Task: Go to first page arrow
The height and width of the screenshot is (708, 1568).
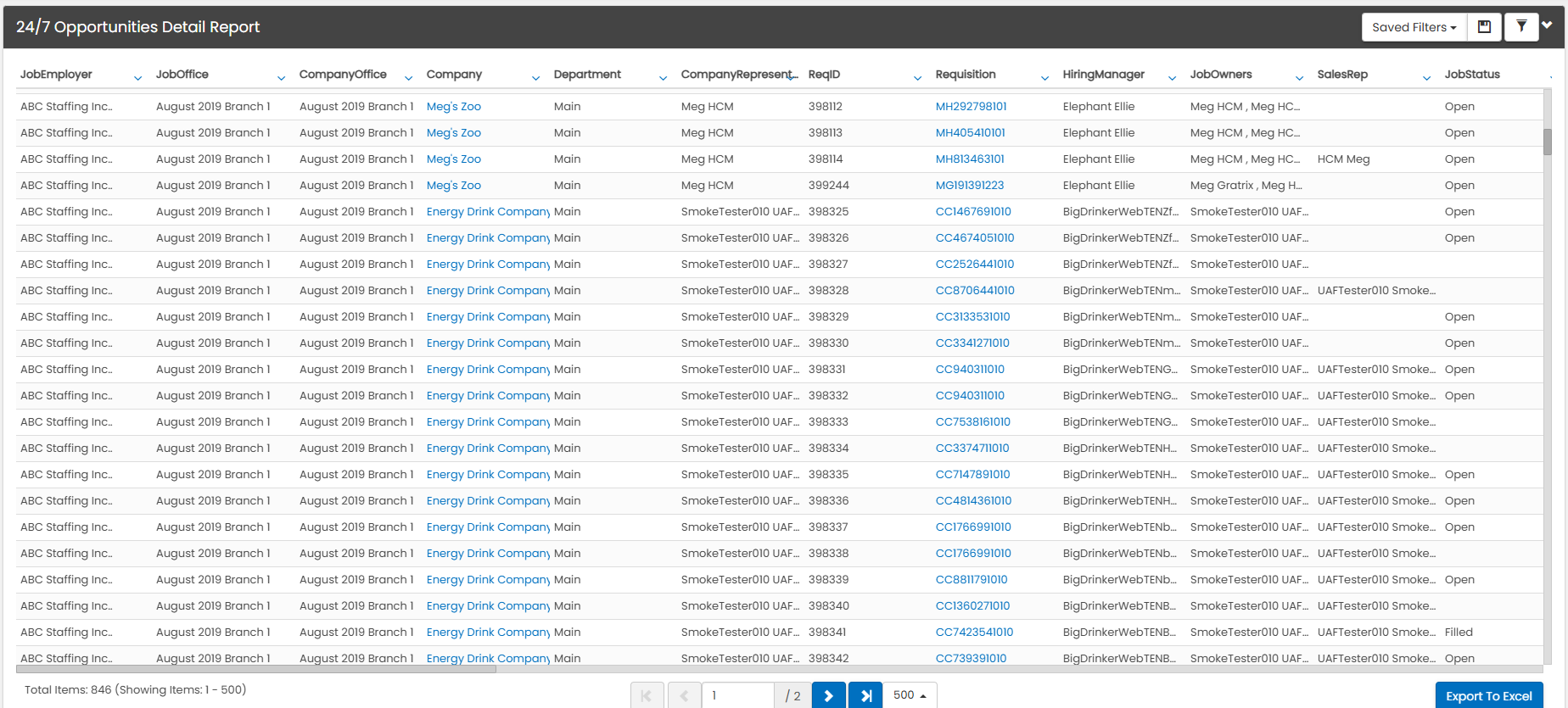Action: (x=647, y=695)
